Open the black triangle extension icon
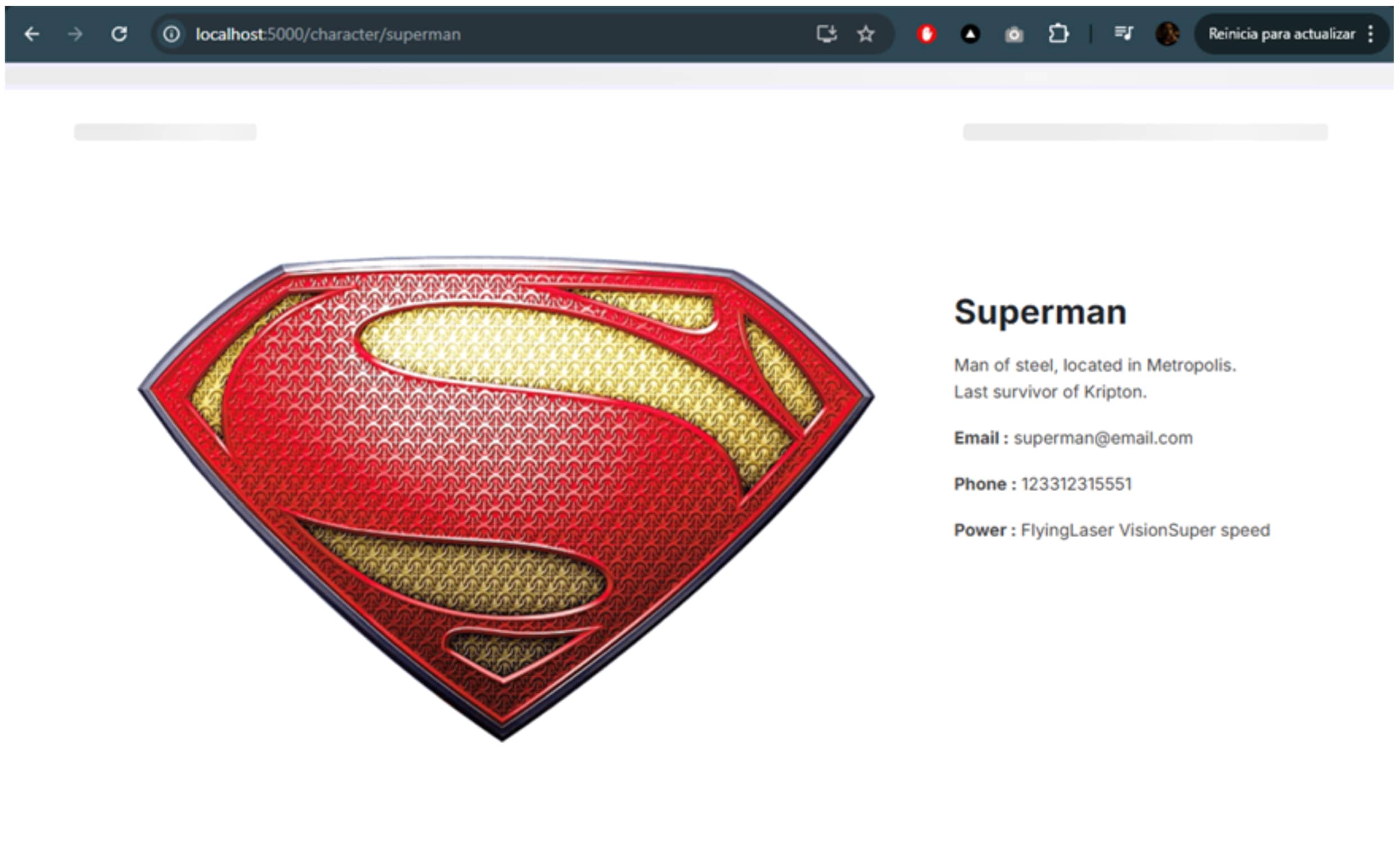 (x=970, y=35)
